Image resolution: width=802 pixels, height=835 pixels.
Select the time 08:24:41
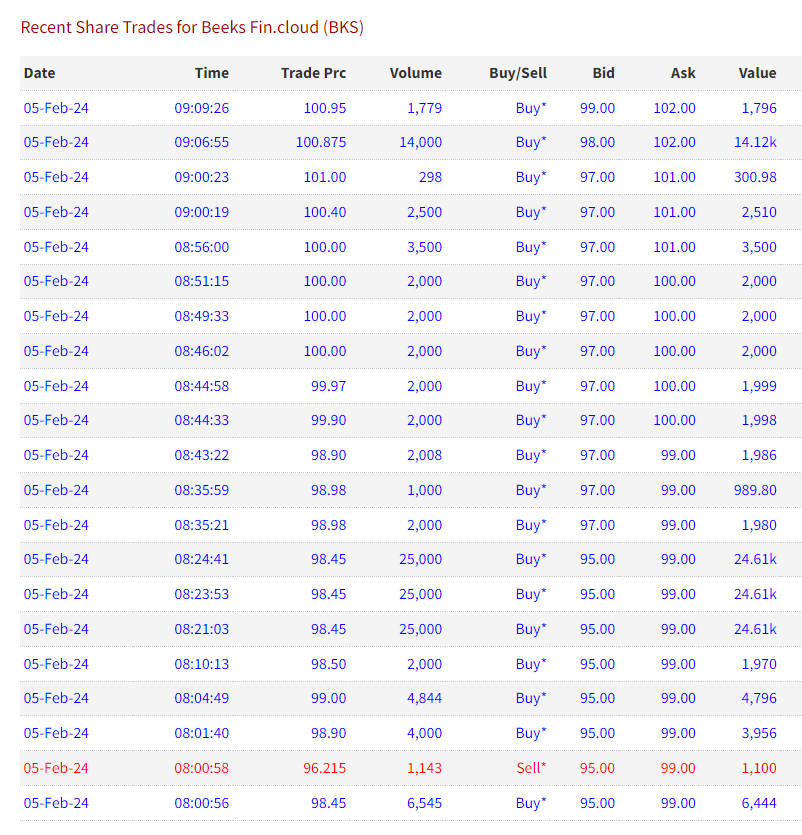pyautogui.click(x=202, y=559)
